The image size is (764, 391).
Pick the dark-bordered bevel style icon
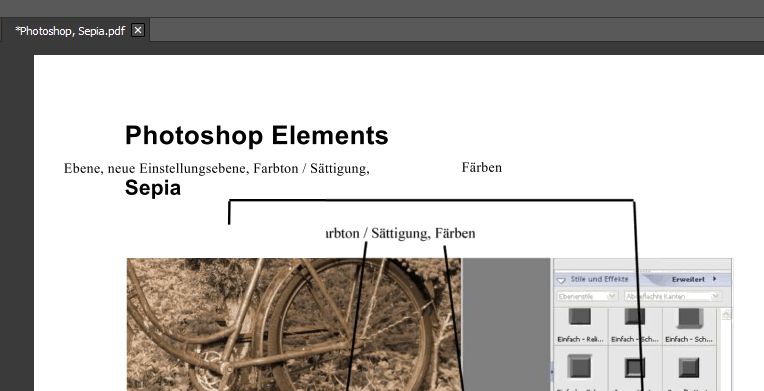tap(635, 368)
